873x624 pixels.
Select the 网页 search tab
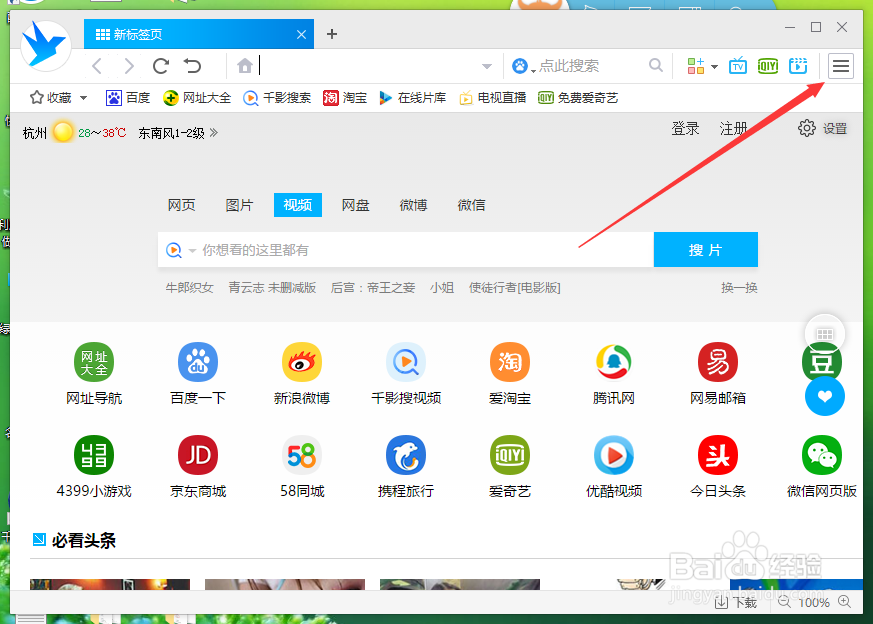coord(182,205)
